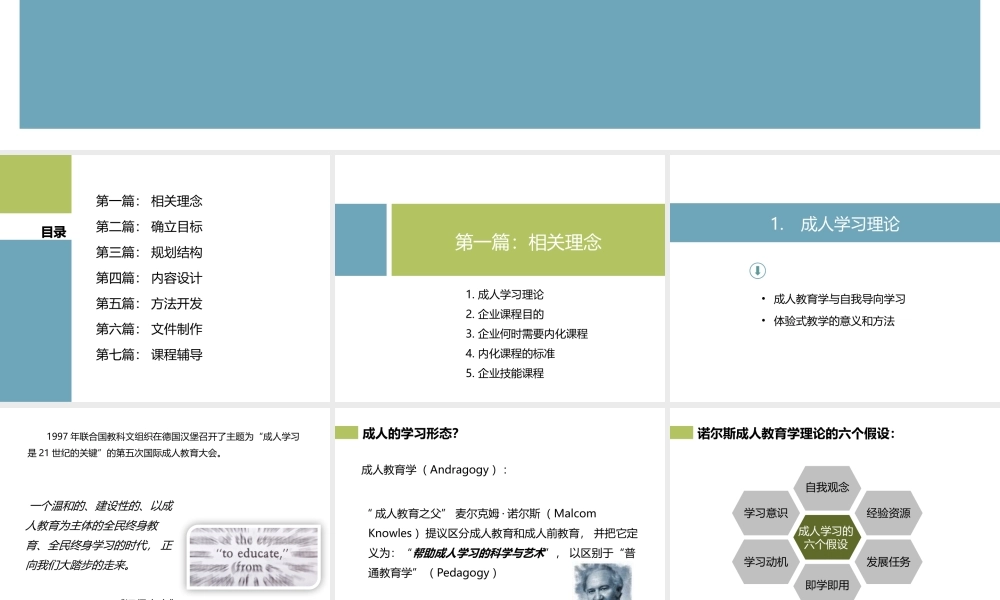Click bullet item 体验式教学的意义和方法
The image size is (1000, 600).
(x=832, y=320)
